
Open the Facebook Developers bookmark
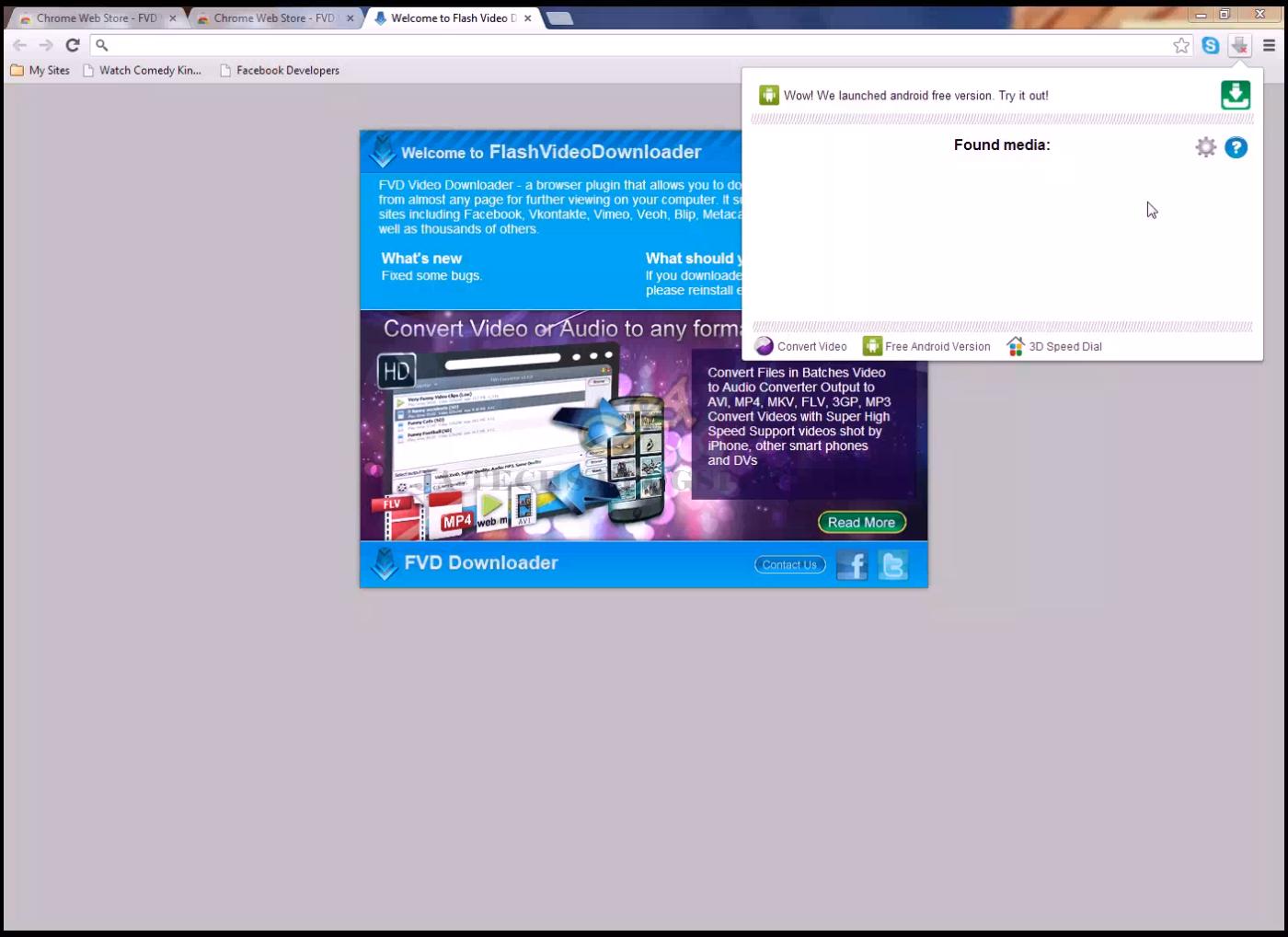(280, 70)
